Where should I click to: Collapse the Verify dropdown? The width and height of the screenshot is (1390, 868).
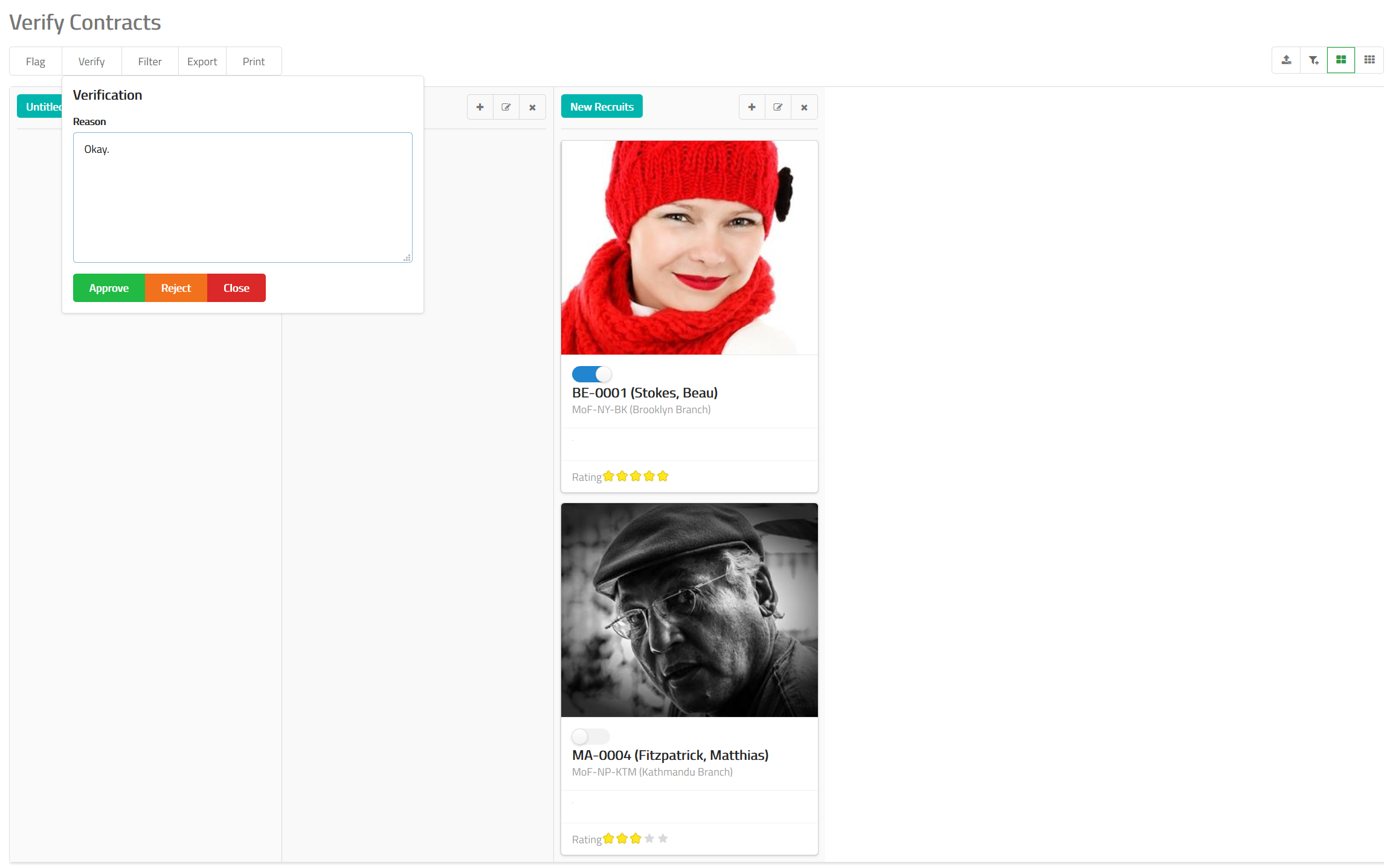91,62
